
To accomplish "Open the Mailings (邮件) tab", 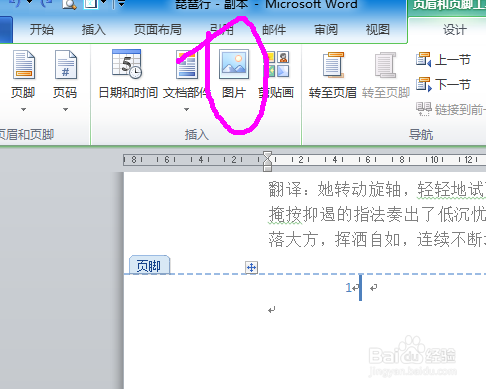I will [x=274, y=30].
